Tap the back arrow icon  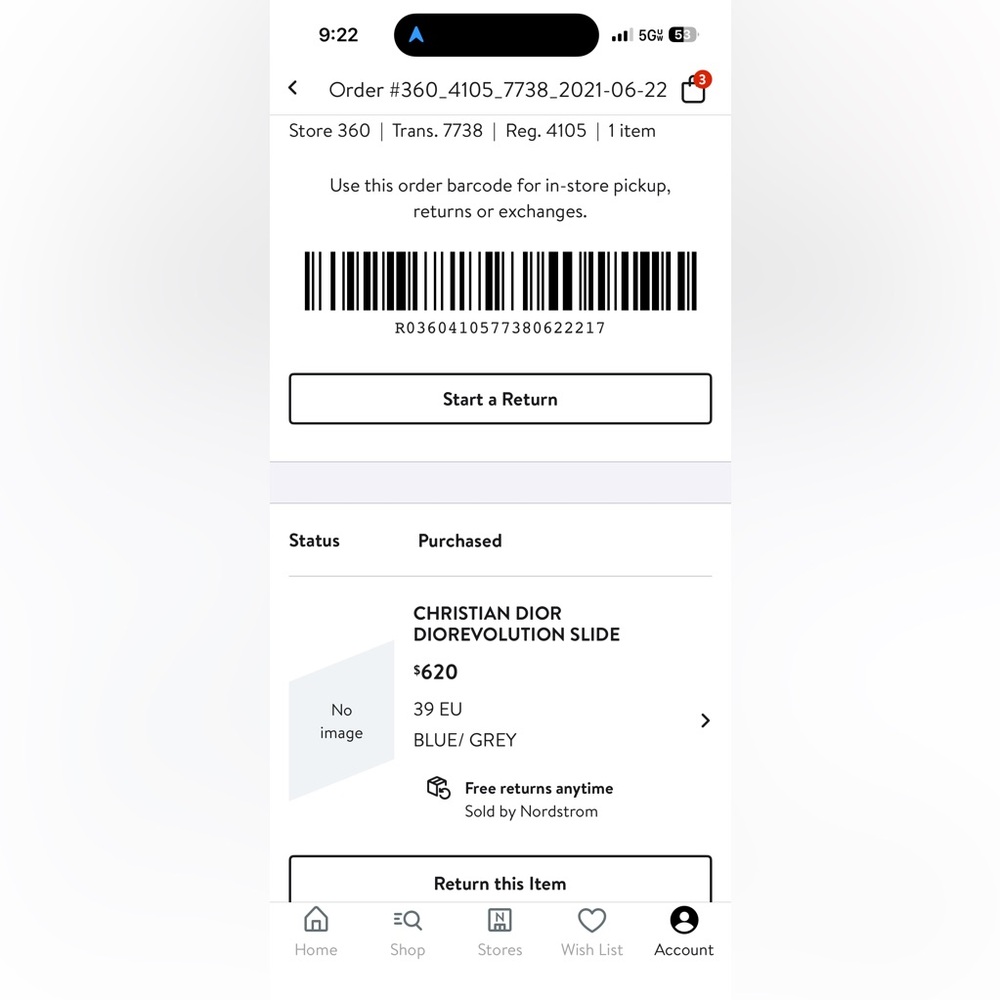293,88
